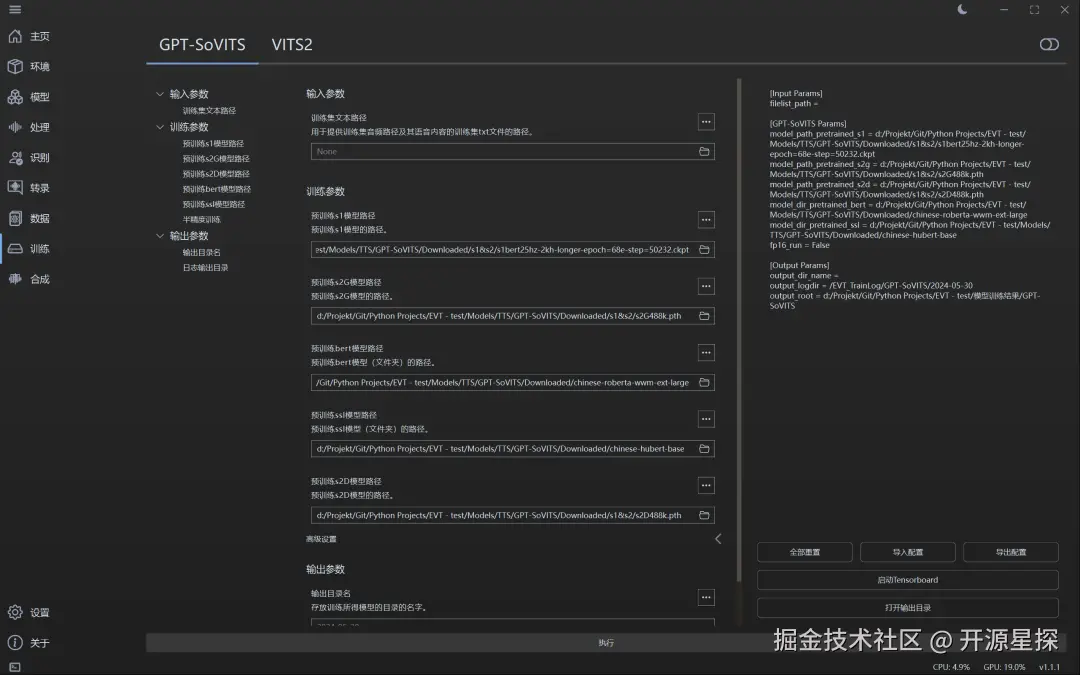Toggle the switch at top-right of tabs
The image size is (1080, 675).
(1049, 44)
